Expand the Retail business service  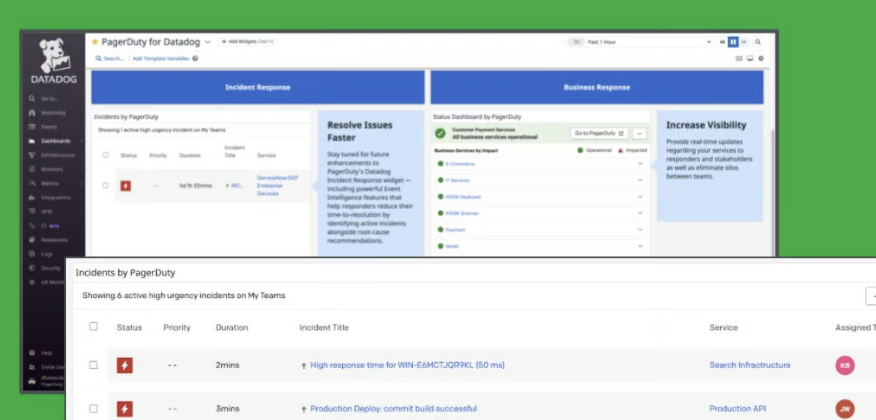tap(640, 246)
